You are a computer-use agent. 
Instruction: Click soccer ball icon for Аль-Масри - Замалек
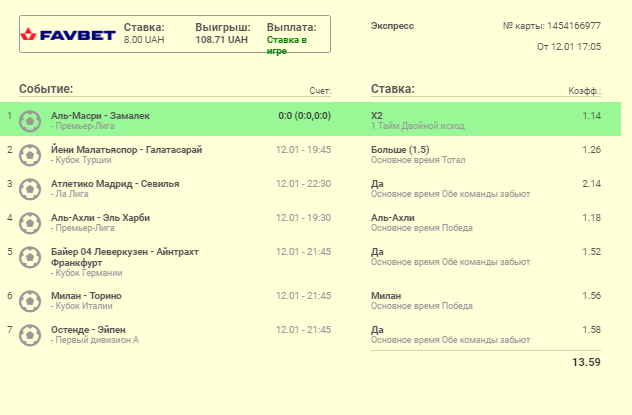click(30, 121)
